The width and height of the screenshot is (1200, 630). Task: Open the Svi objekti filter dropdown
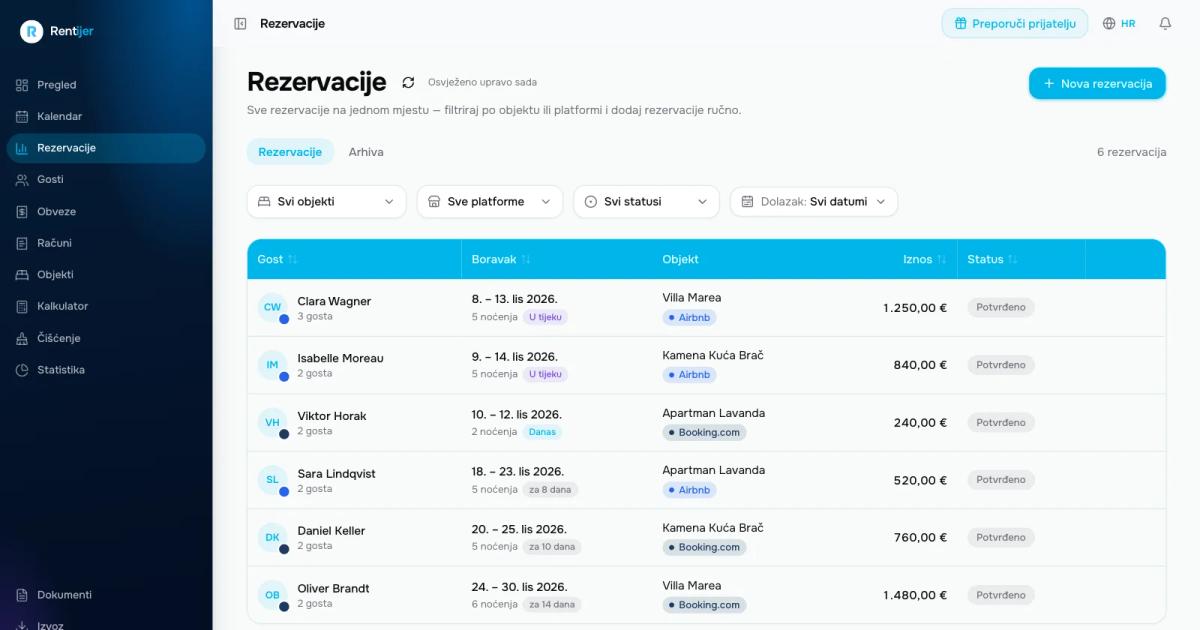click(x=327, y=201)
